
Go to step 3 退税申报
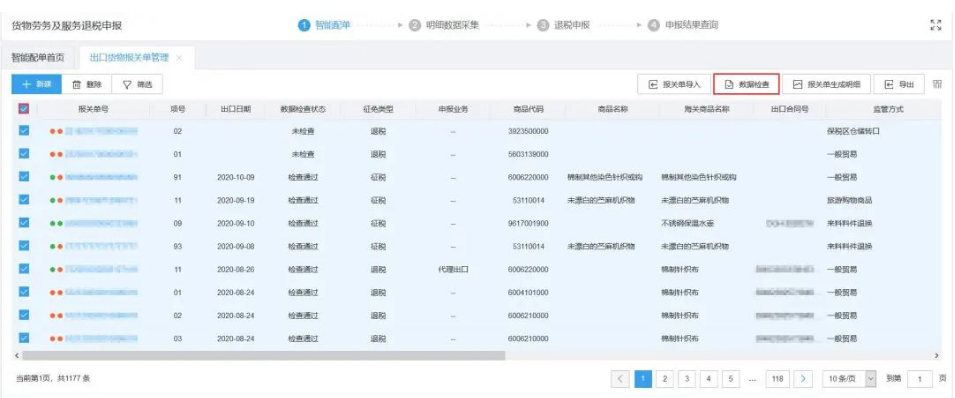point(563,25)
